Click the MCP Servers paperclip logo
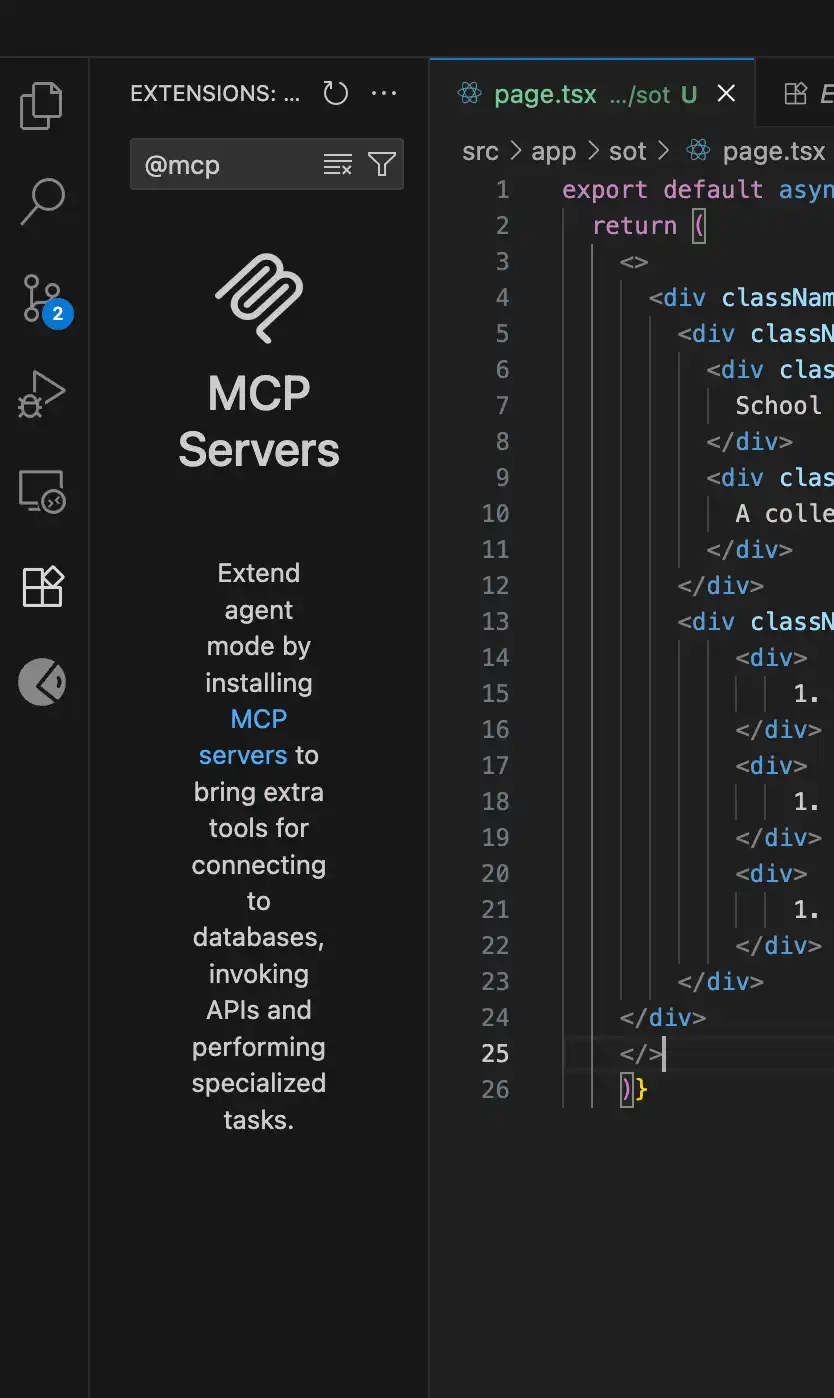Screen dimensions: 834x1398 tap(259, 299)
